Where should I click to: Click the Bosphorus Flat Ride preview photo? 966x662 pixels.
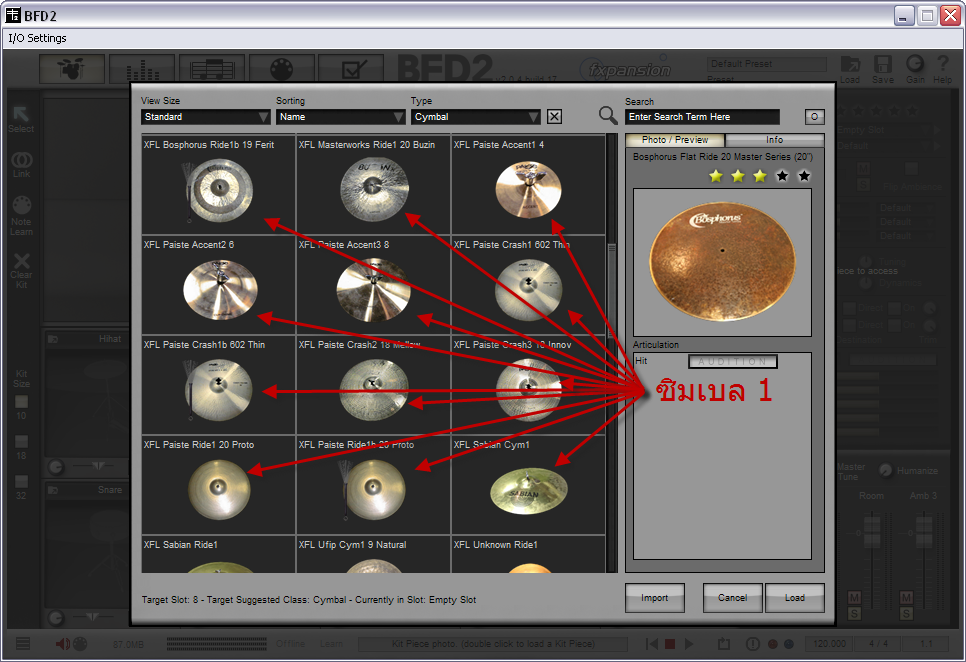point(722,262)
